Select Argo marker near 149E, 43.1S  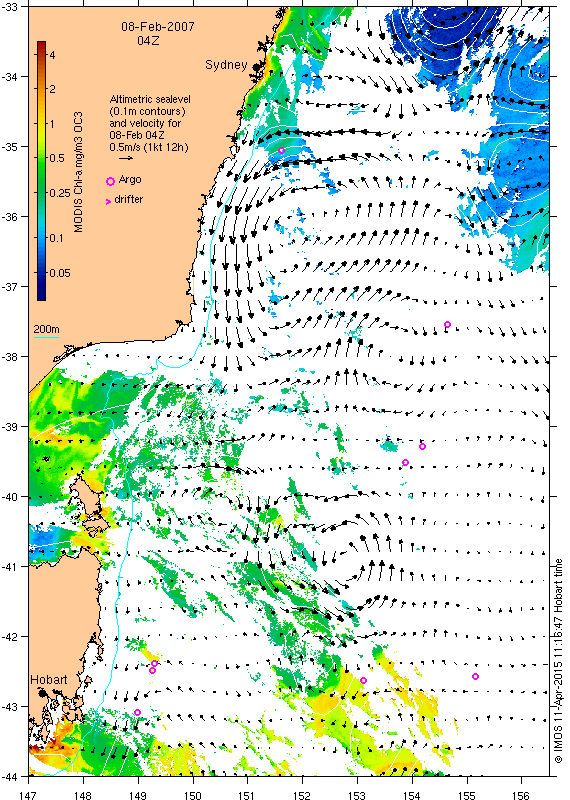(137, 712)
